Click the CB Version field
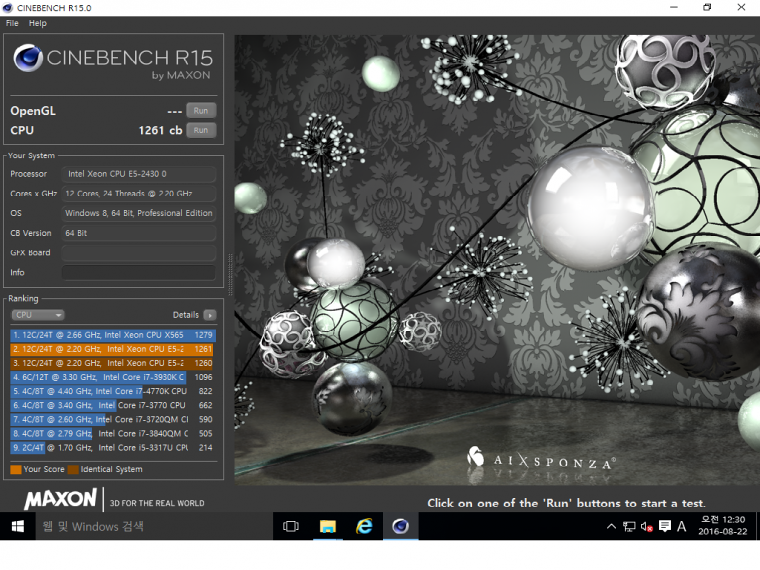 139,233
